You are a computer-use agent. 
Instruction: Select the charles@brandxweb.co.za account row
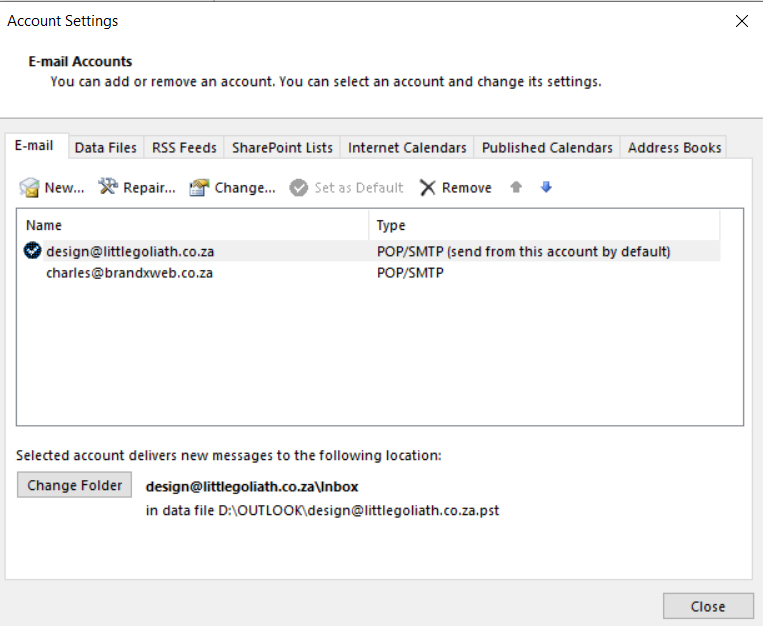129,272
